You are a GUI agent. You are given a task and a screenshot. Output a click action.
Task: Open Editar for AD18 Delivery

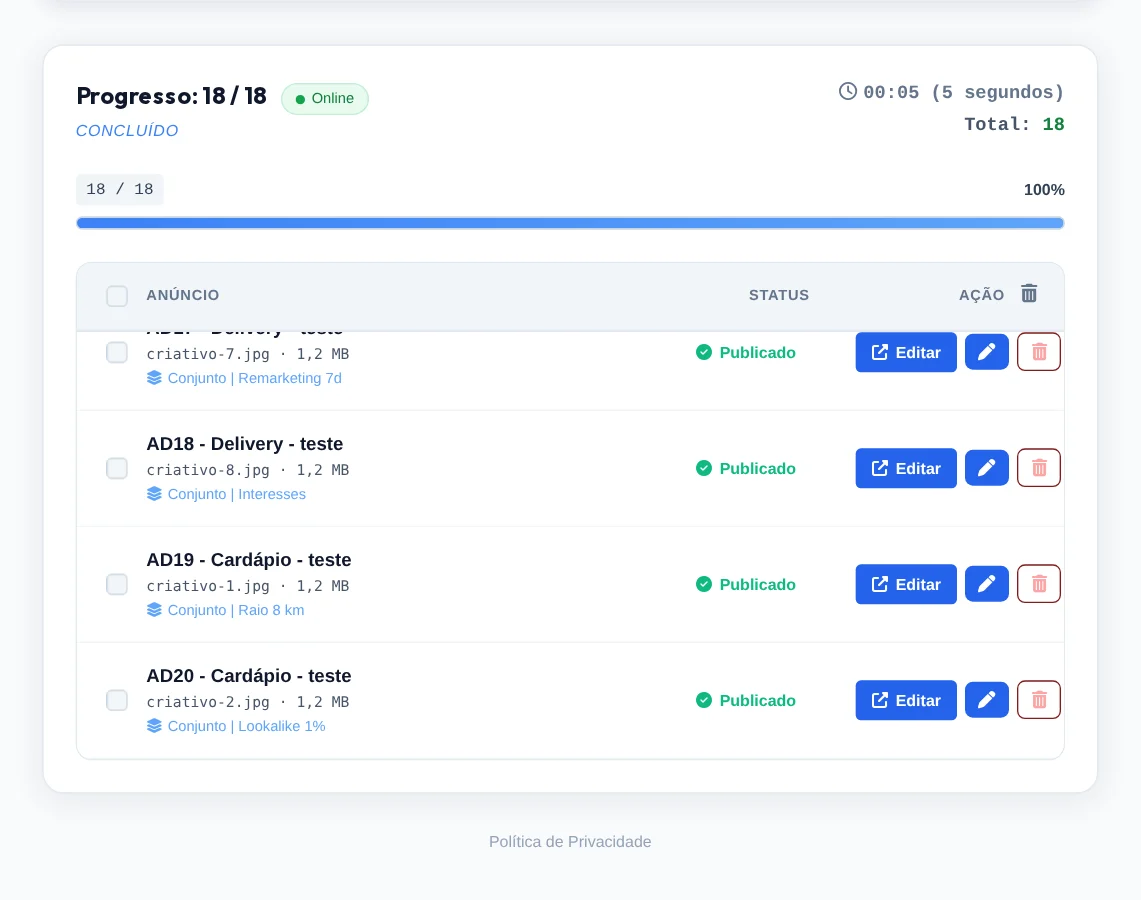click(x=906, y=468)
